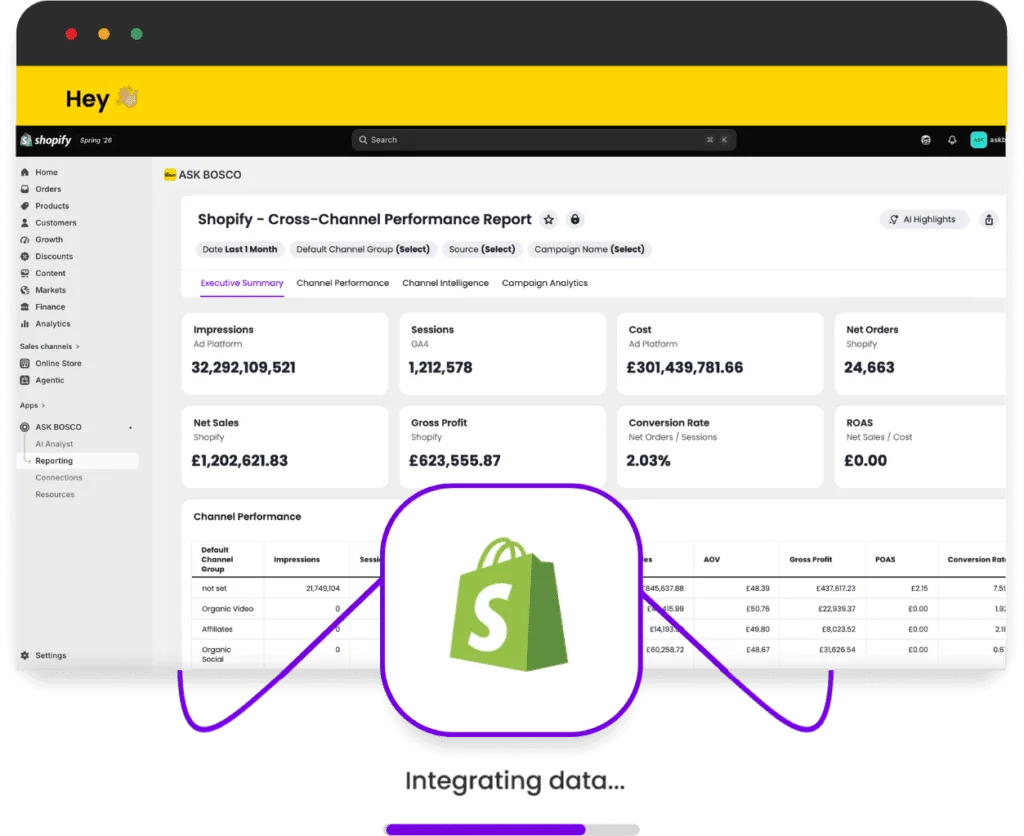The width and height of the screenshot is (1024, 836).
Task: Click the POAS column header
Action: [885, 560]
